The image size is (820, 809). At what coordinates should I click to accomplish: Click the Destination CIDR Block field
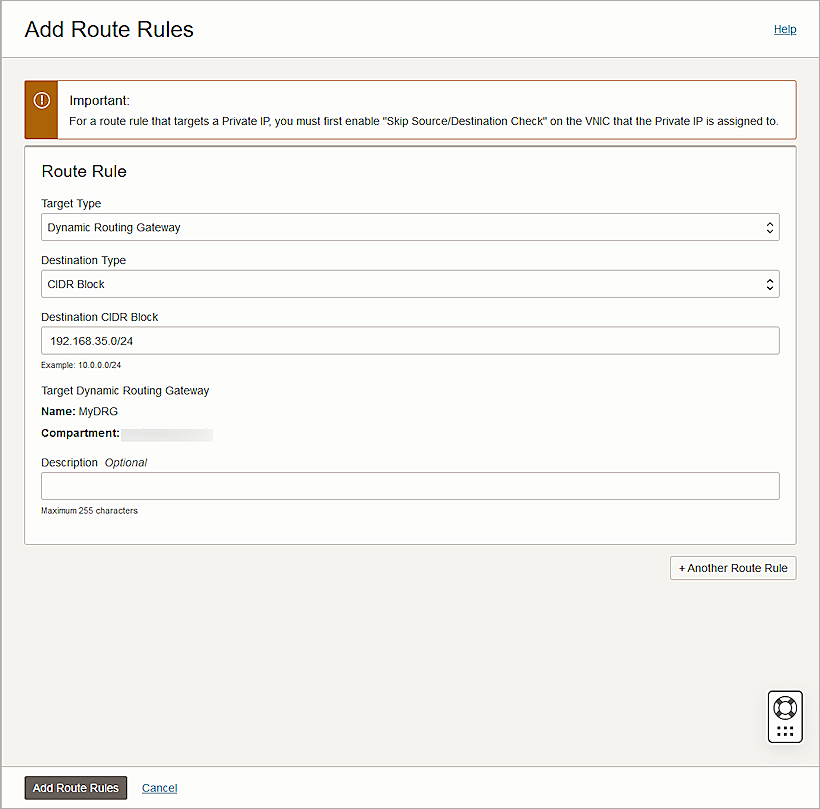coord(410,340)
